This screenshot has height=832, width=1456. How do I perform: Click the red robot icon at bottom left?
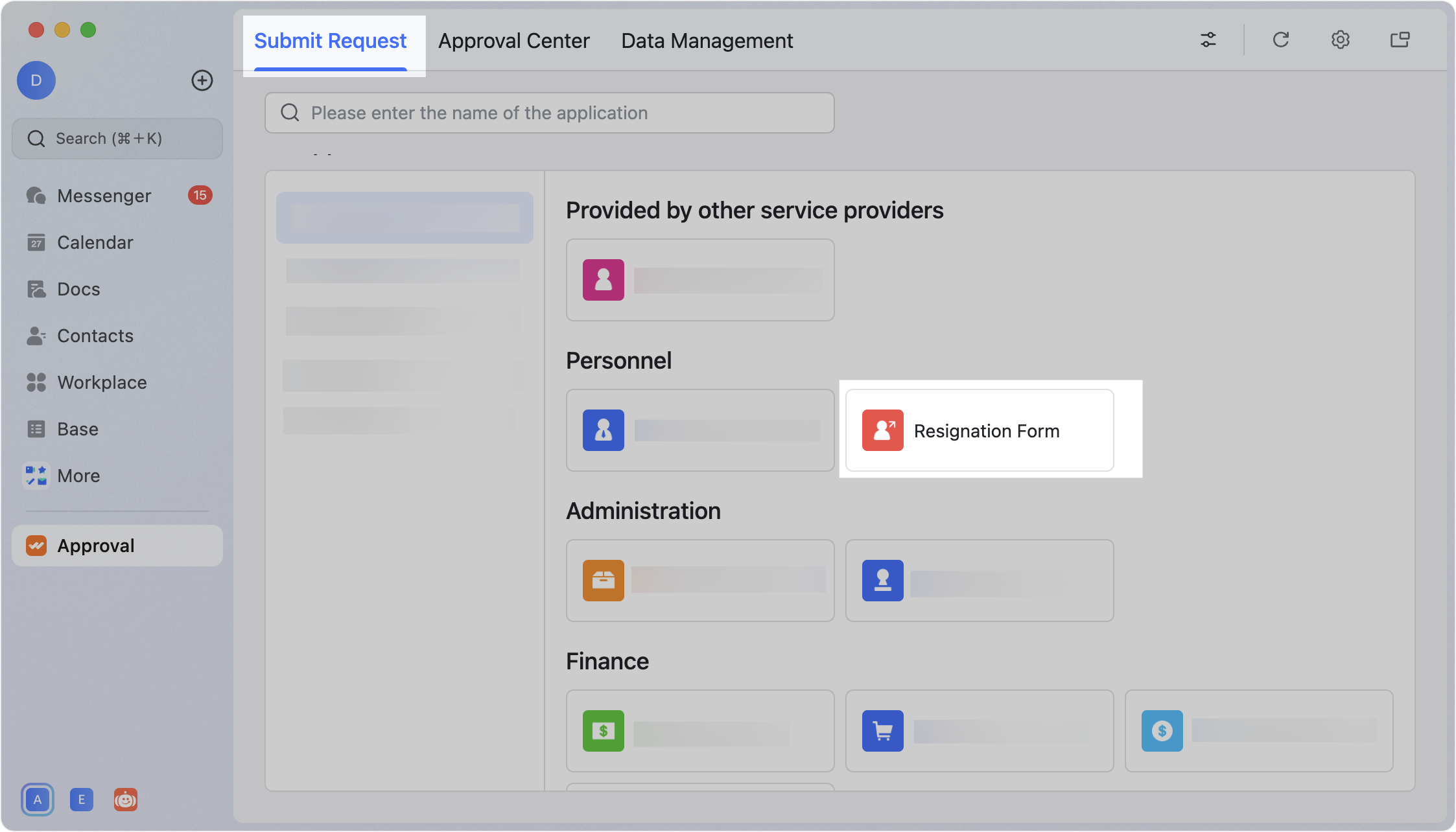click(125, 800)
